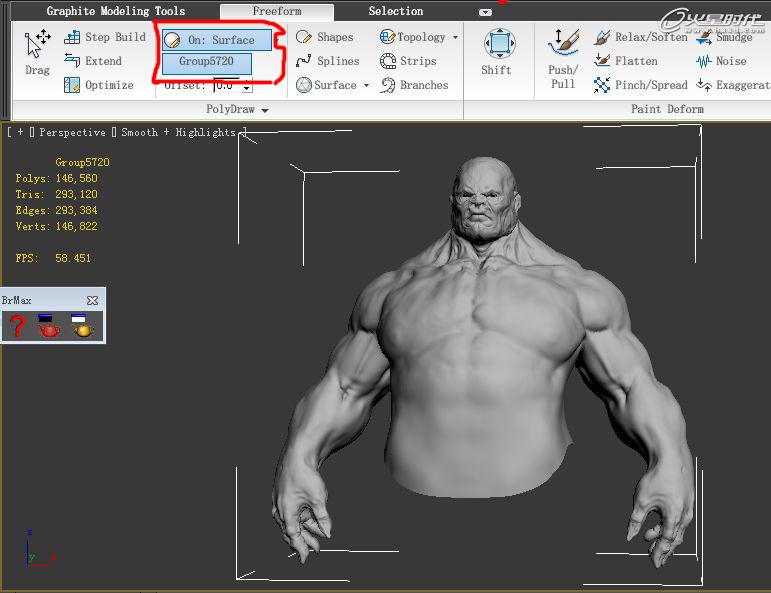Select the Pinch/Spread brush
This screenshot has height=593, width=771.
pyautogui.click(x=641, y=85)
